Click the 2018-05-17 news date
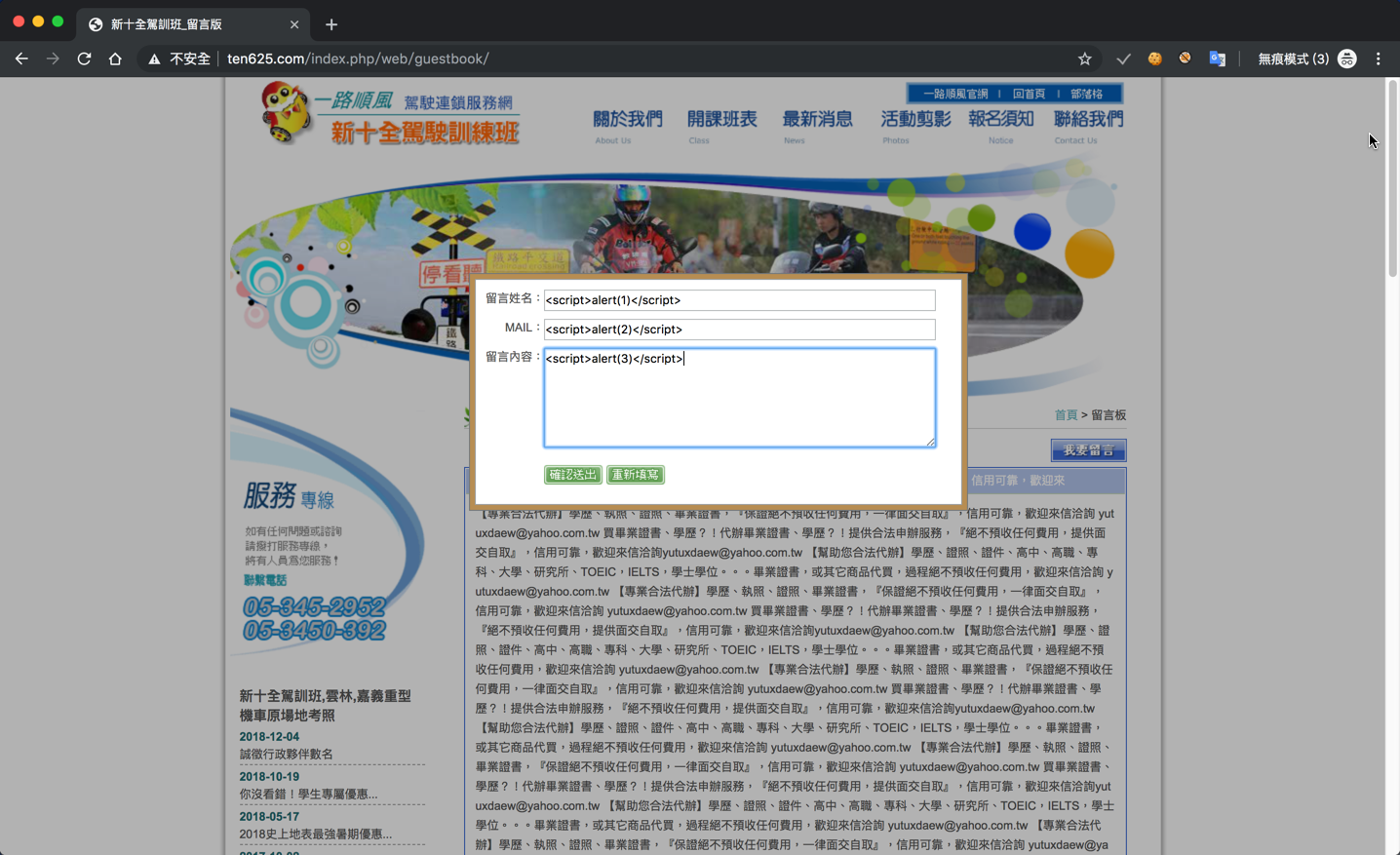Image resolution: width=1400 pixels, height=855 pixels. click(269, 817)
